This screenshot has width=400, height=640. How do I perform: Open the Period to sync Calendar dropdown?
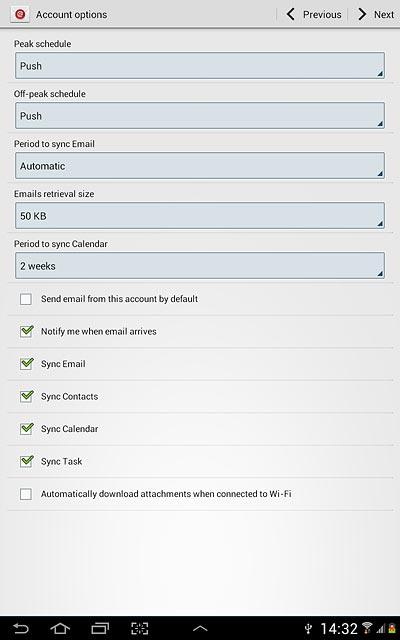pos(200,266)
